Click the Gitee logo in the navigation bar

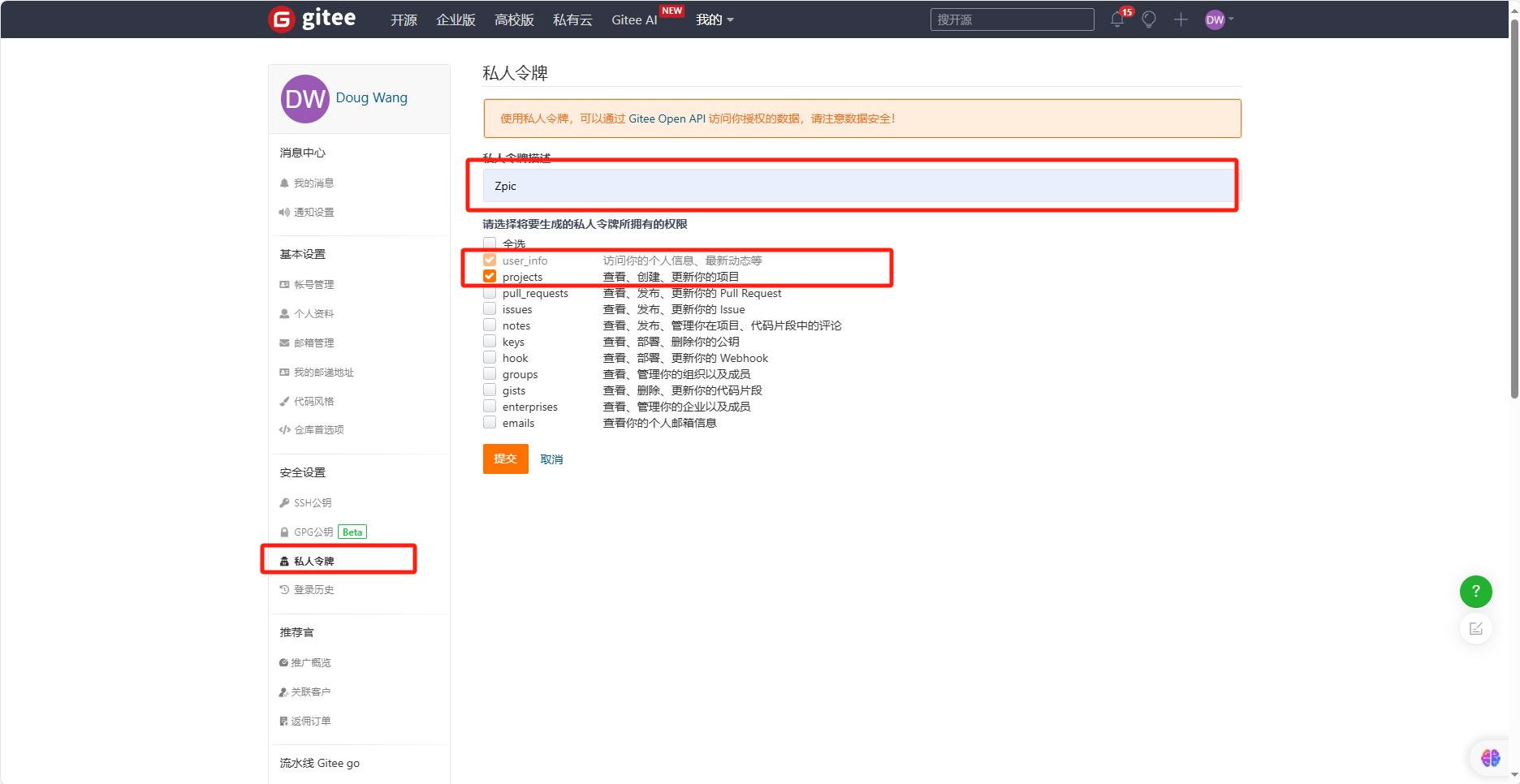click(x=312, y=19)
